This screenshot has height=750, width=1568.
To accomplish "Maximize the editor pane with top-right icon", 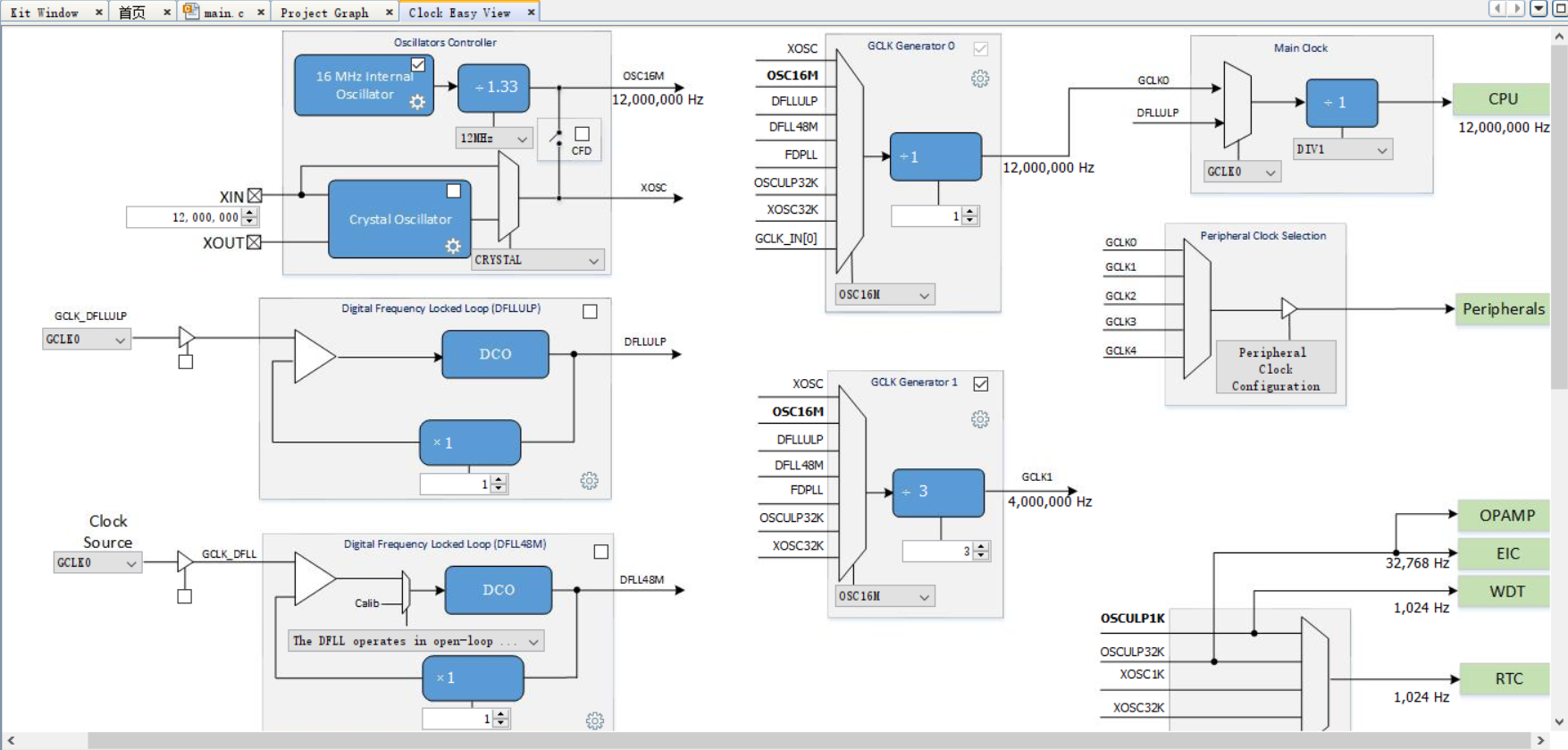I will click(1560, 9).
